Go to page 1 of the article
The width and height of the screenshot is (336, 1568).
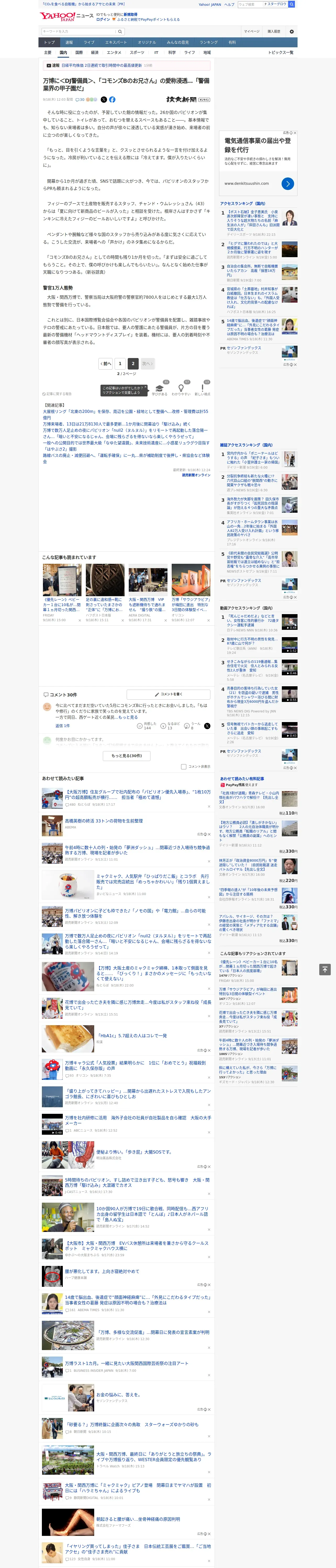tap(120, 364)
